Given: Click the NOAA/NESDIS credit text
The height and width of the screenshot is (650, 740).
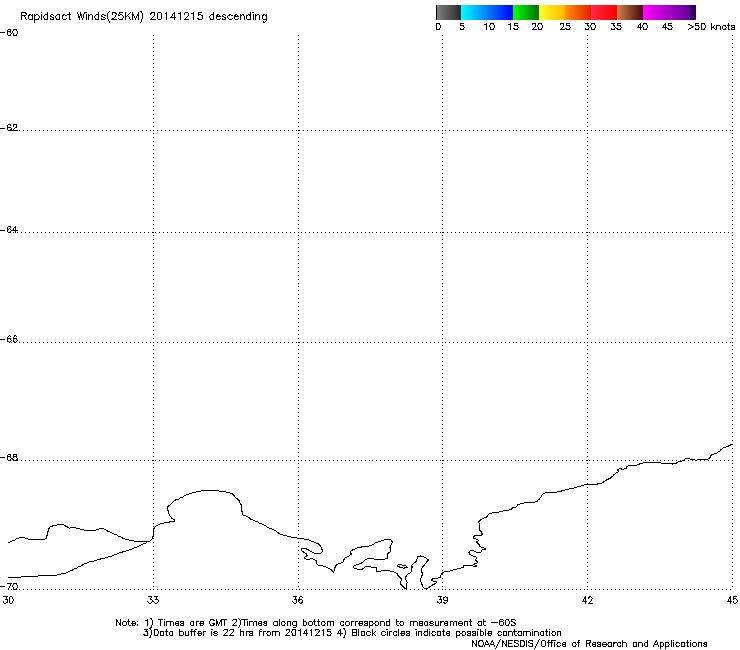Looking at the screenshot, I should (x=589, y=644).
